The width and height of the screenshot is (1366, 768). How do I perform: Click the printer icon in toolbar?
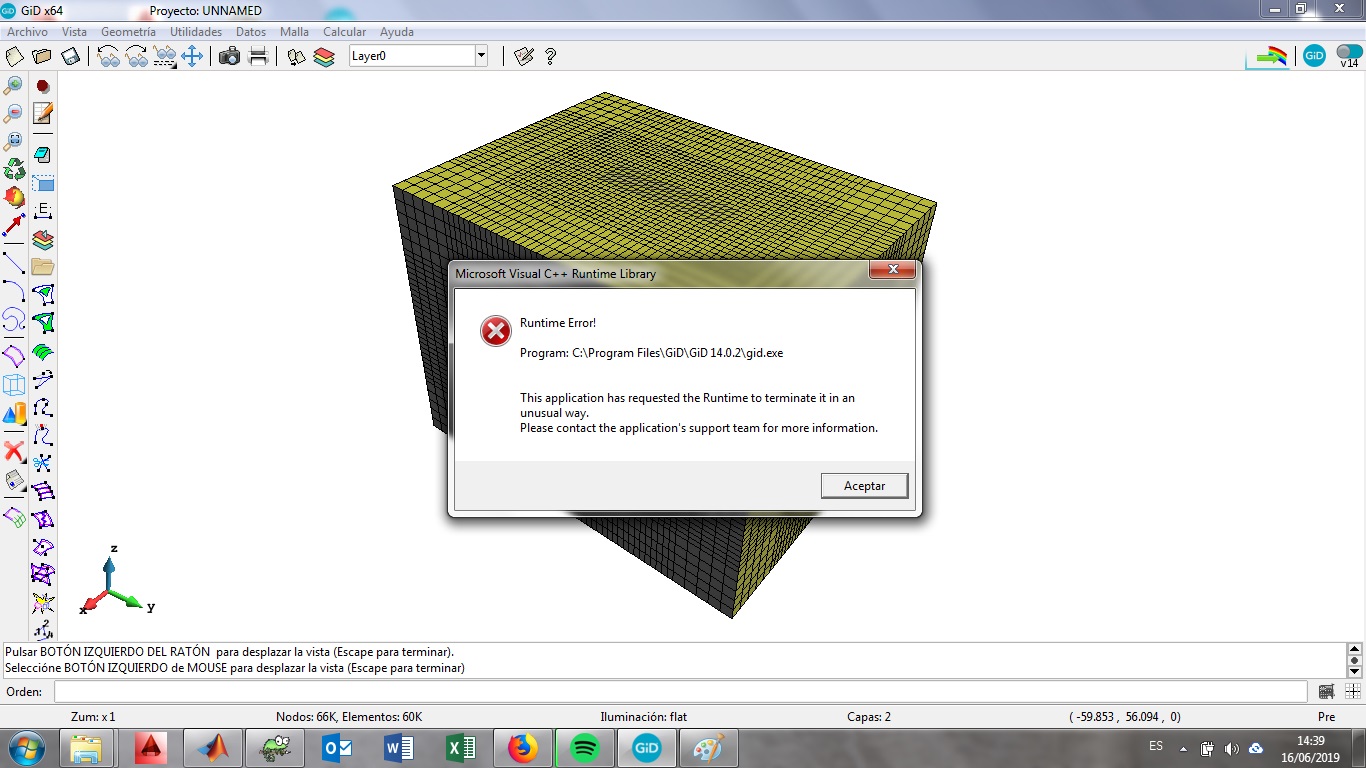click(258, 56)
